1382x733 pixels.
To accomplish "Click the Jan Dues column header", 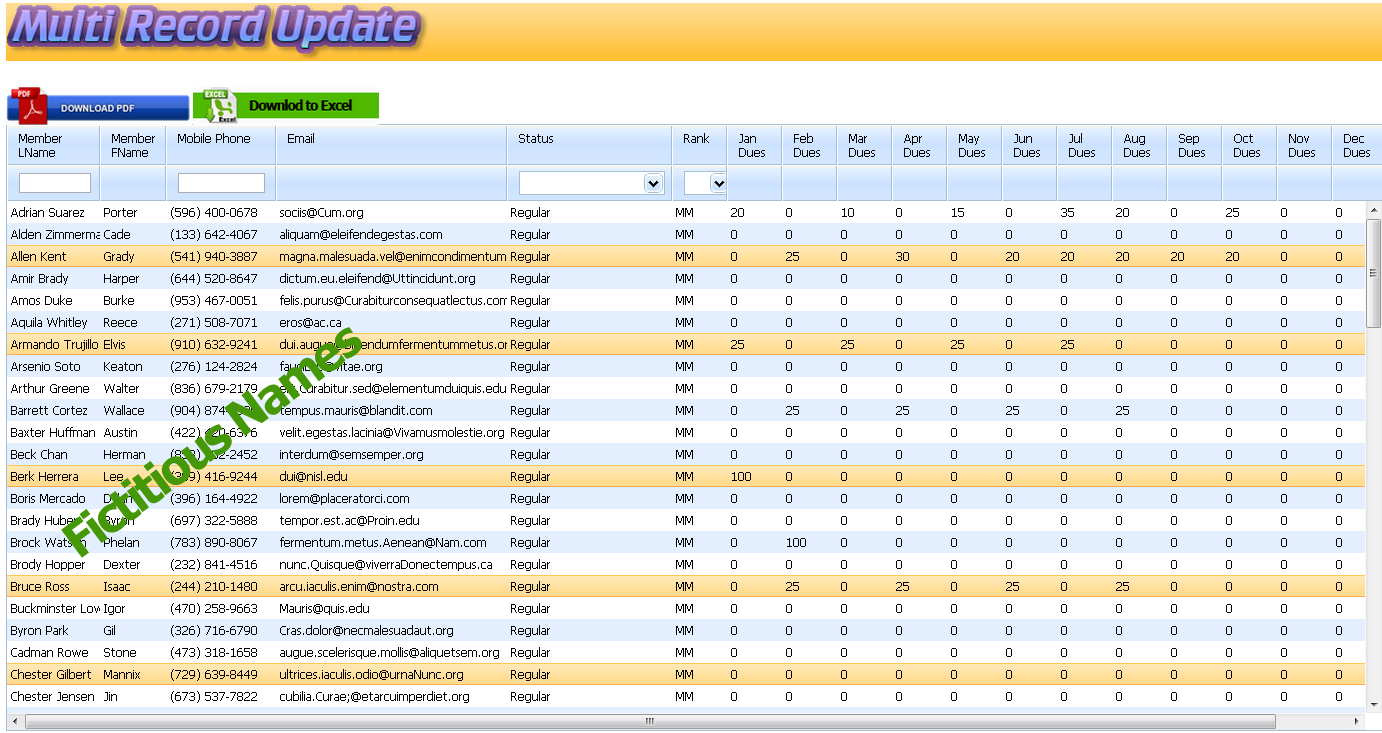I will (751, 145).
